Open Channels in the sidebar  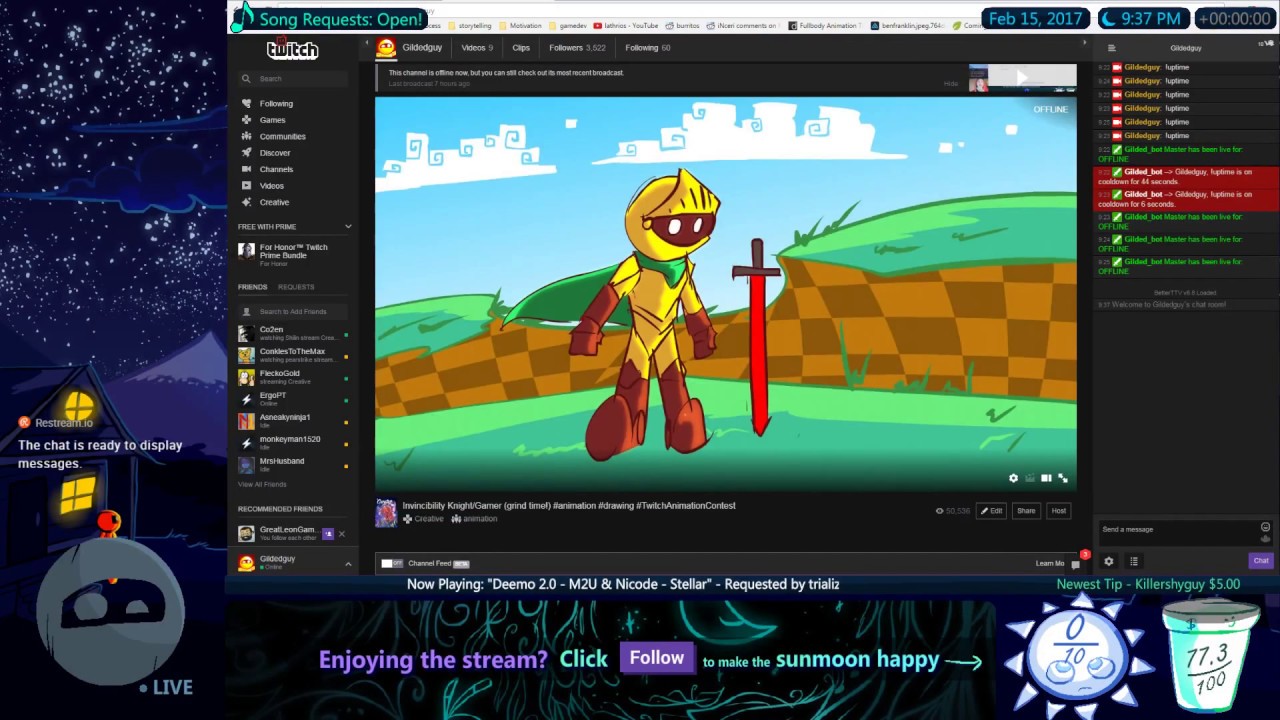pyautogui.click(x=276, y=170)
